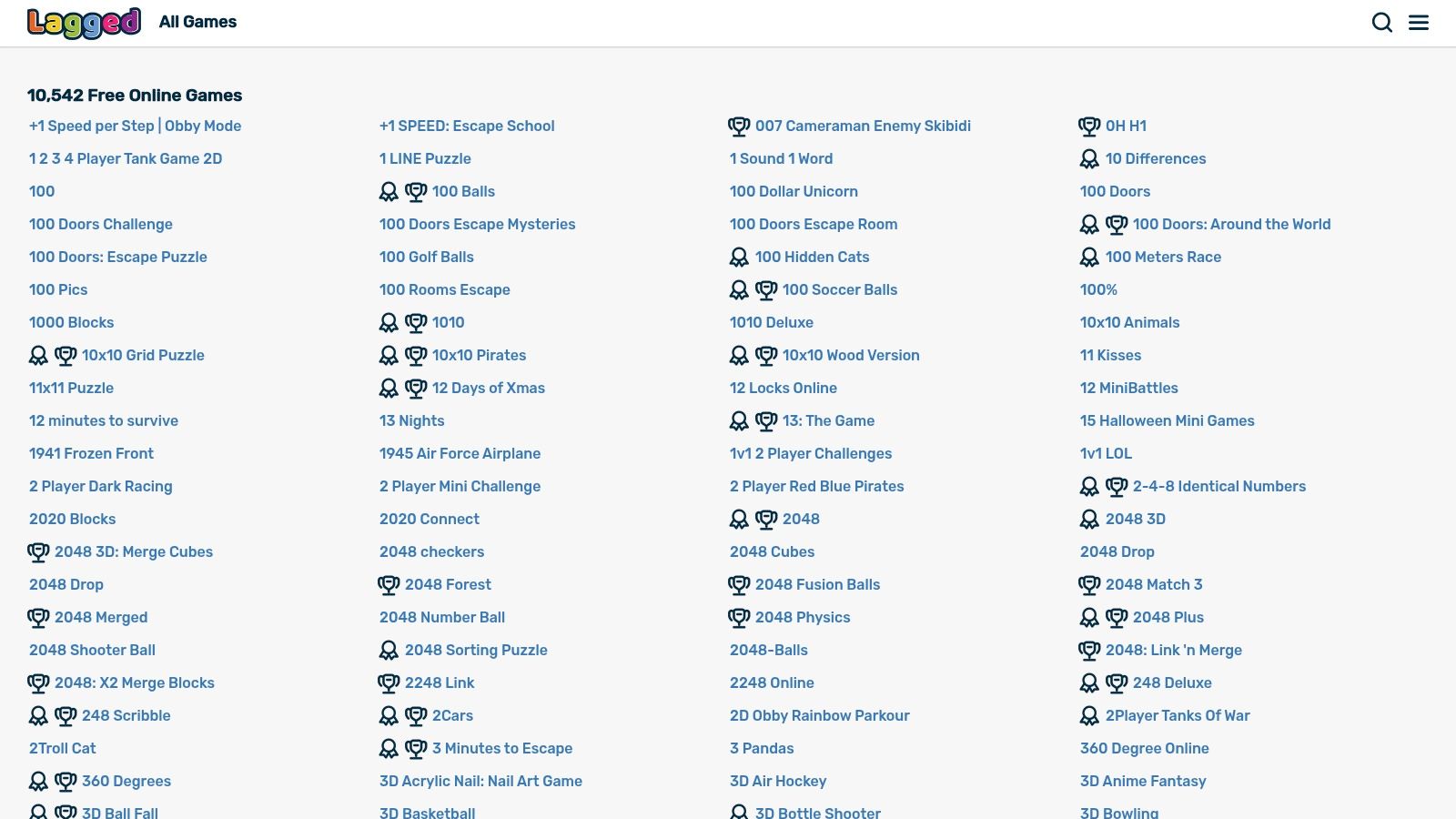1456x819 pixels.
Task: Open 100 Doors Escape Mysteries game
Action: click(477, 224)
